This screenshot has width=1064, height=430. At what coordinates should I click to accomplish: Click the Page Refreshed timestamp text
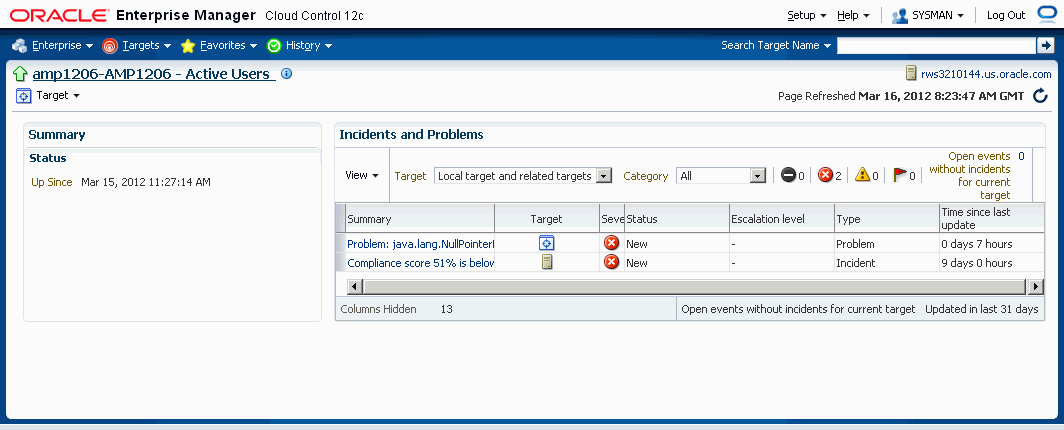[901, 96]
